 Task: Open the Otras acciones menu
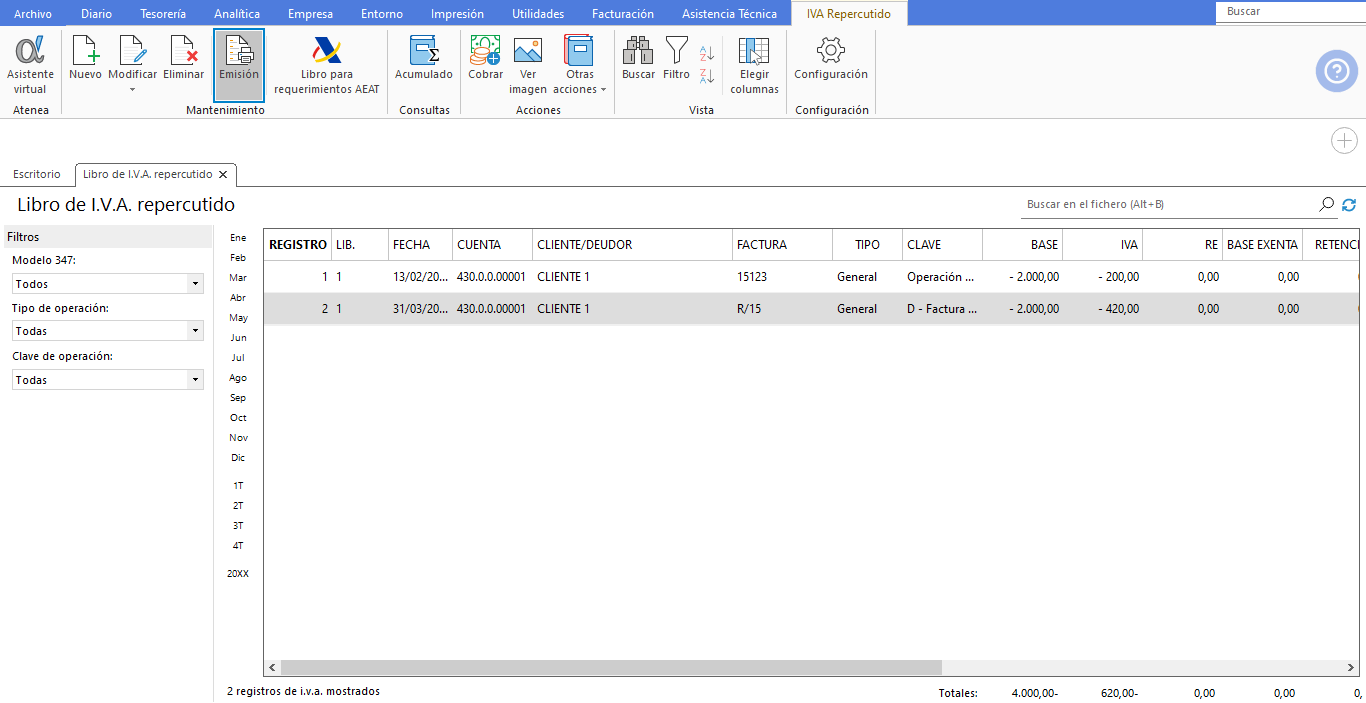[579, 65]
